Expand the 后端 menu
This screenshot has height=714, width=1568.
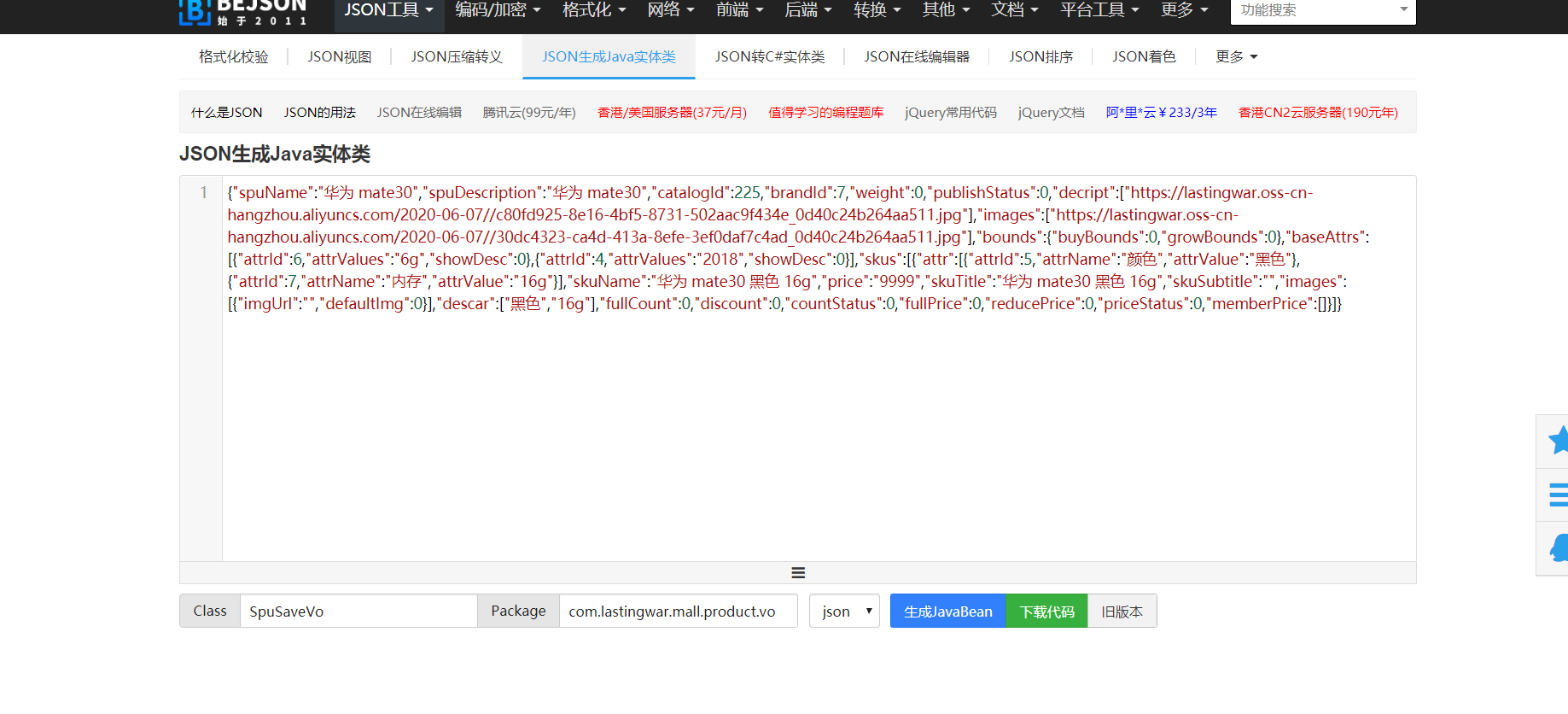(807, 10)
